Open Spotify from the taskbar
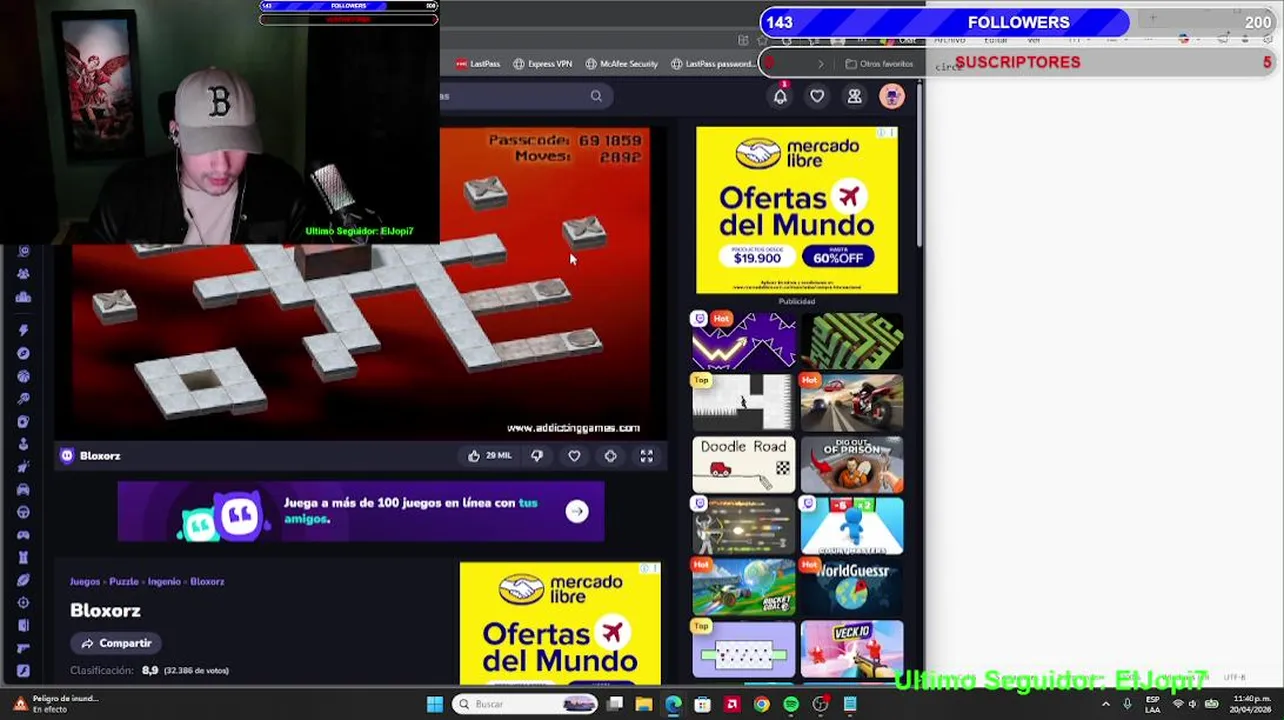Viewport: 1284px width, 720px height. tap(791, 704)
